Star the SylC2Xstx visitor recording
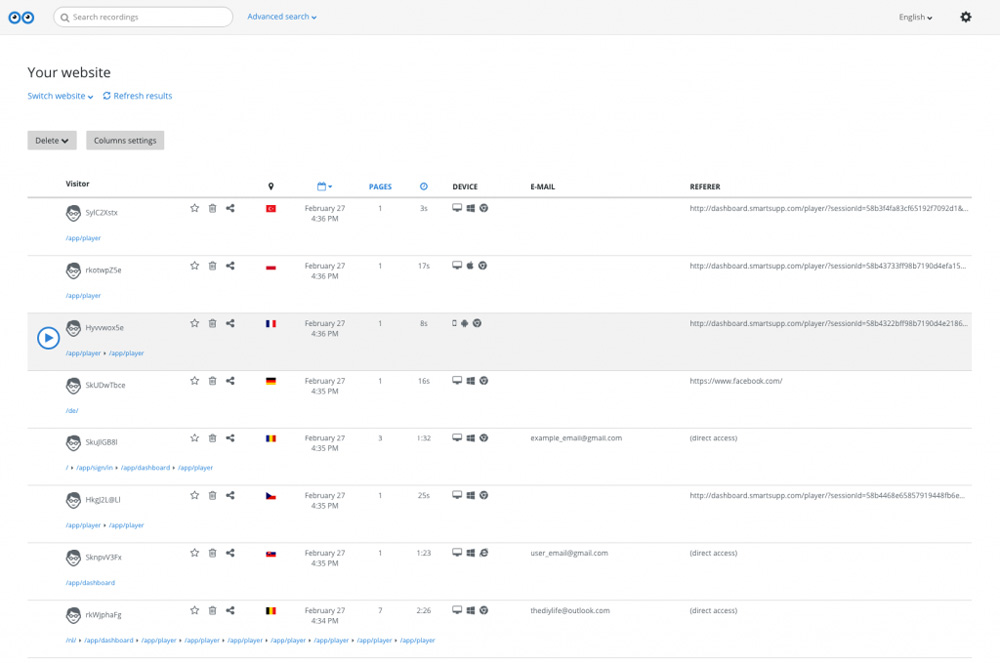The width and height of the screenshot is (1000, 663). click(195, 208)
